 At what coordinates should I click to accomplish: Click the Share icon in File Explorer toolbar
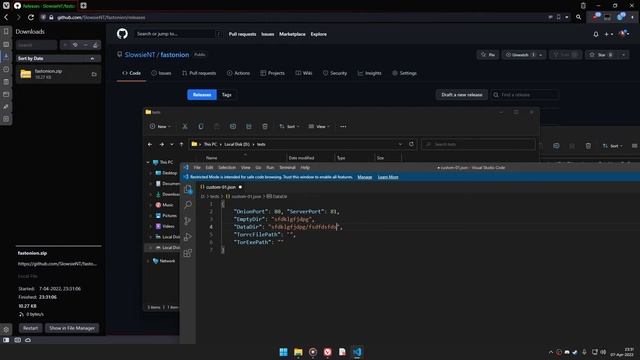coord(249,127)
